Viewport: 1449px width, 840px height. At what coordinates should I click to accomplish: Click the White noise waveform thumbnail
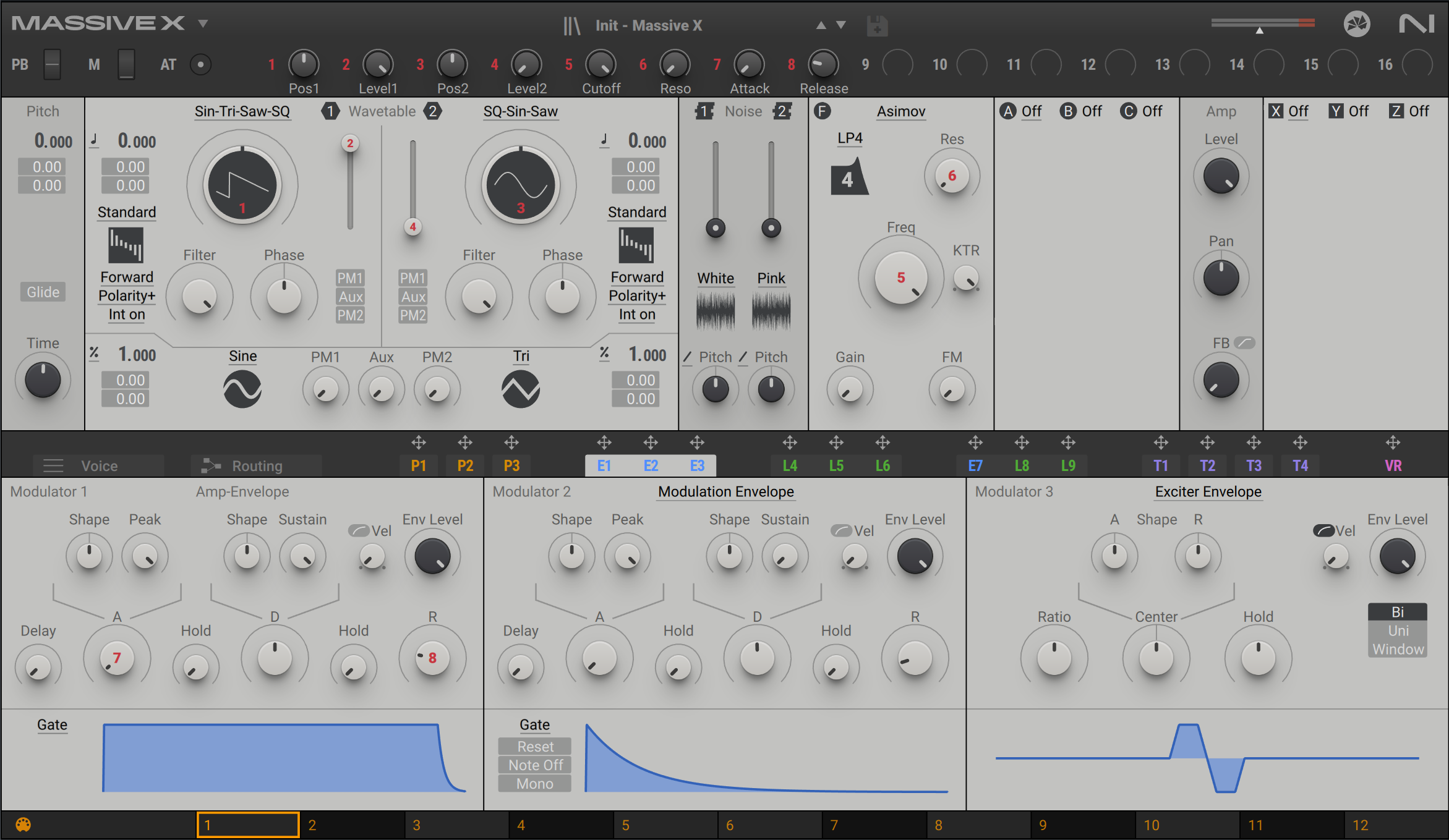tap(716, 310)
